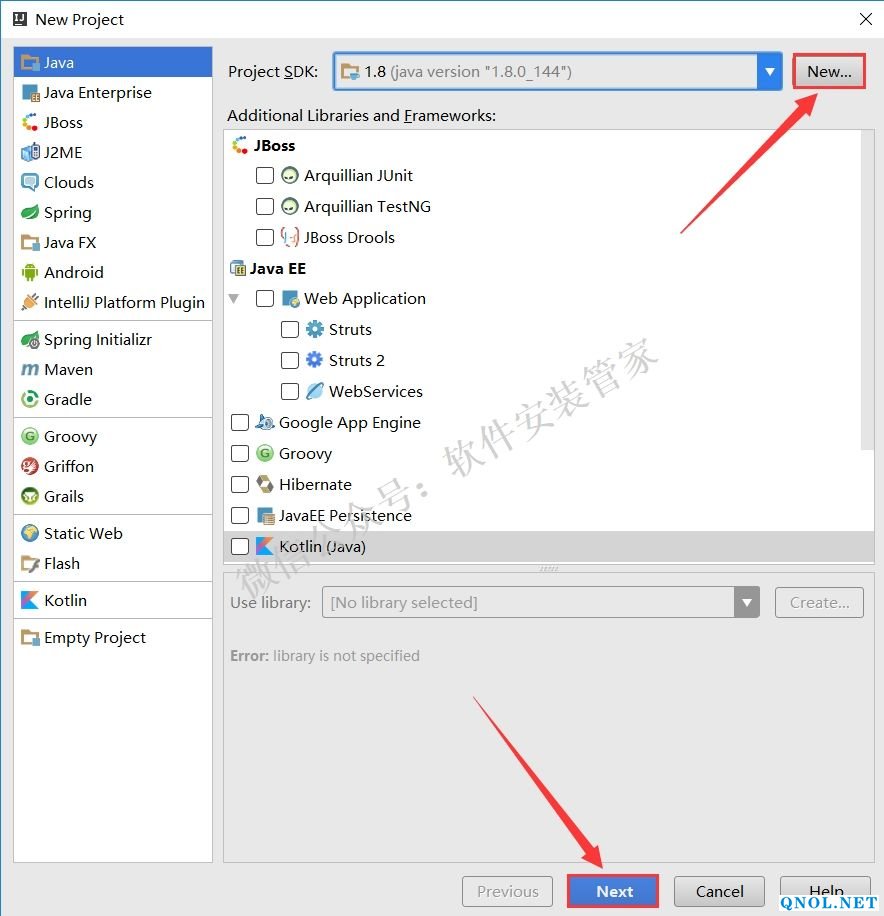Open the Project SDK dropdown arrow
The height and width of the screenshot is (916, 884).
tap(769, 72)
